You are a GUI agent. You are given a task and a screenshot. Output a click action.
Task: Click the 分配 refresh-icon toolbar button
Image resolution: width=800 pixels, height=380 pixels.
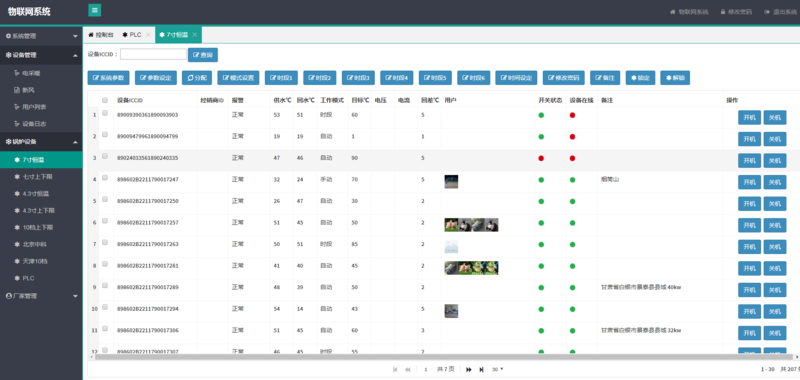(197, 78)
